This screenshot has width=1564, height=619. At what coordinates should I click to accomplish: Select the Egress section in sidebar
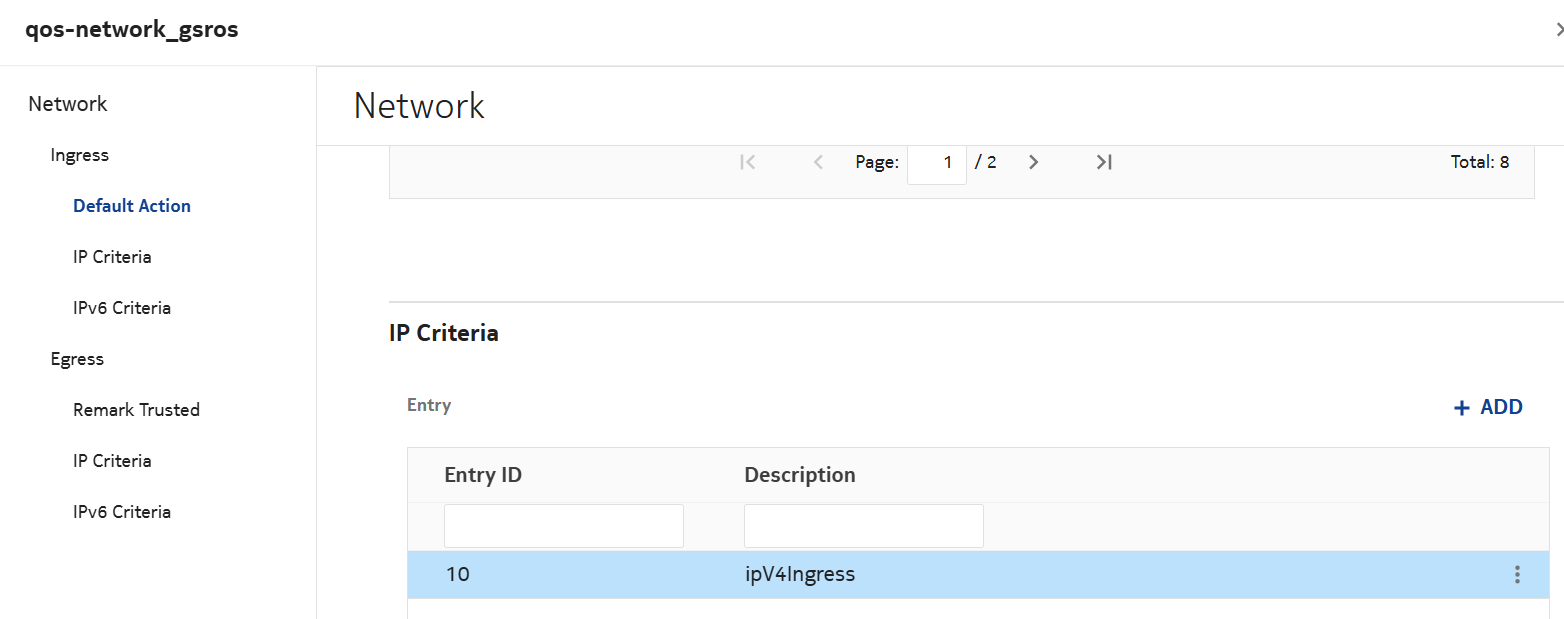77,359
